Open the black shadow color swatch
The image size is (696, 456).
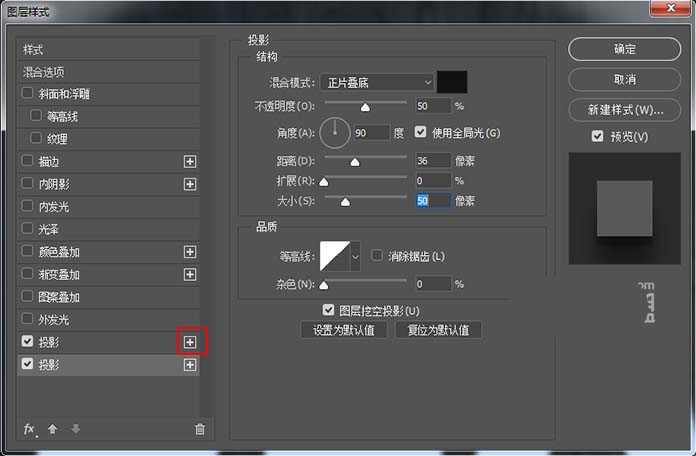pyautogui.click(x=452, y=82)
